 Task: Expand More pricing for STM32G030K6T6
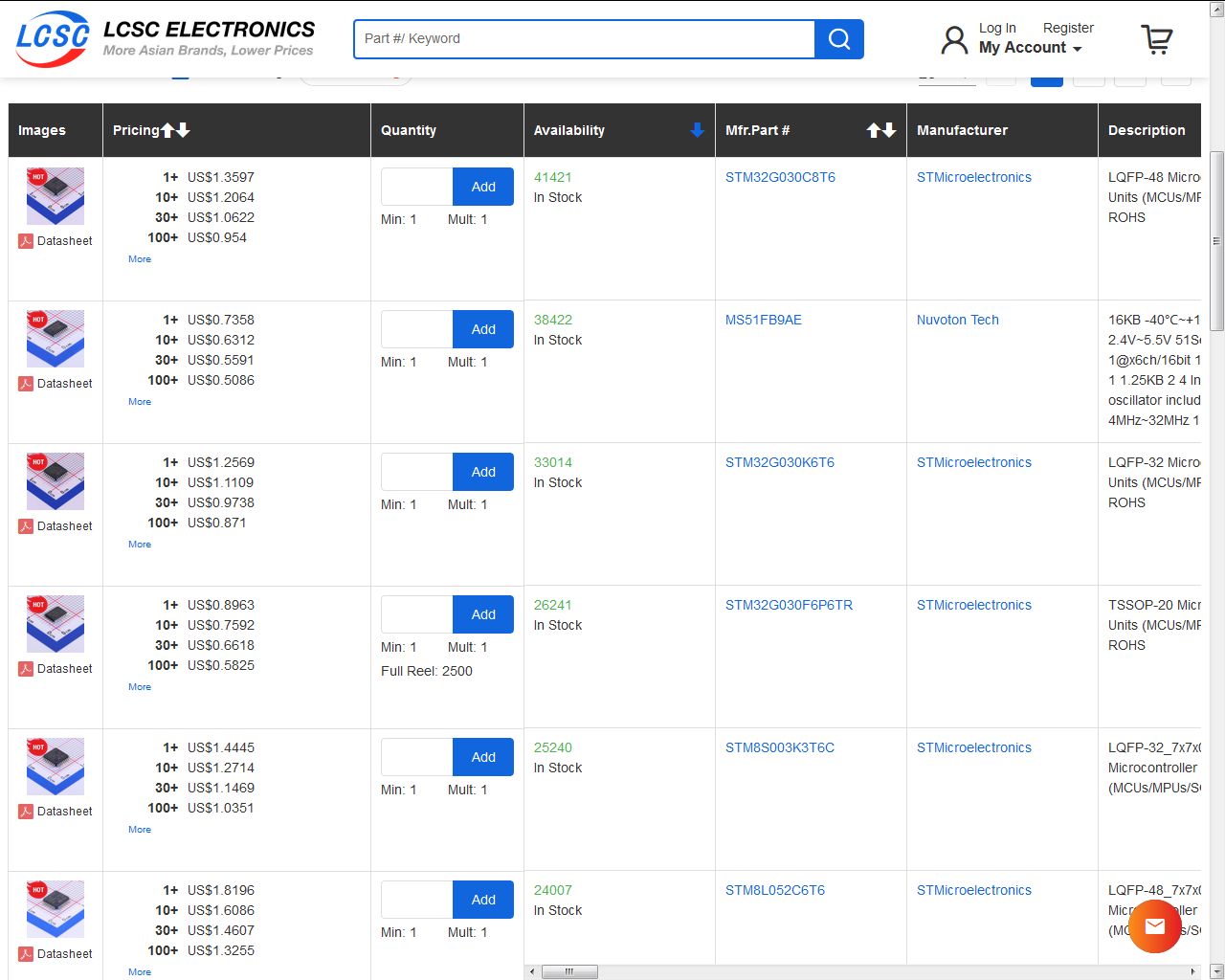tap(140, 545)
